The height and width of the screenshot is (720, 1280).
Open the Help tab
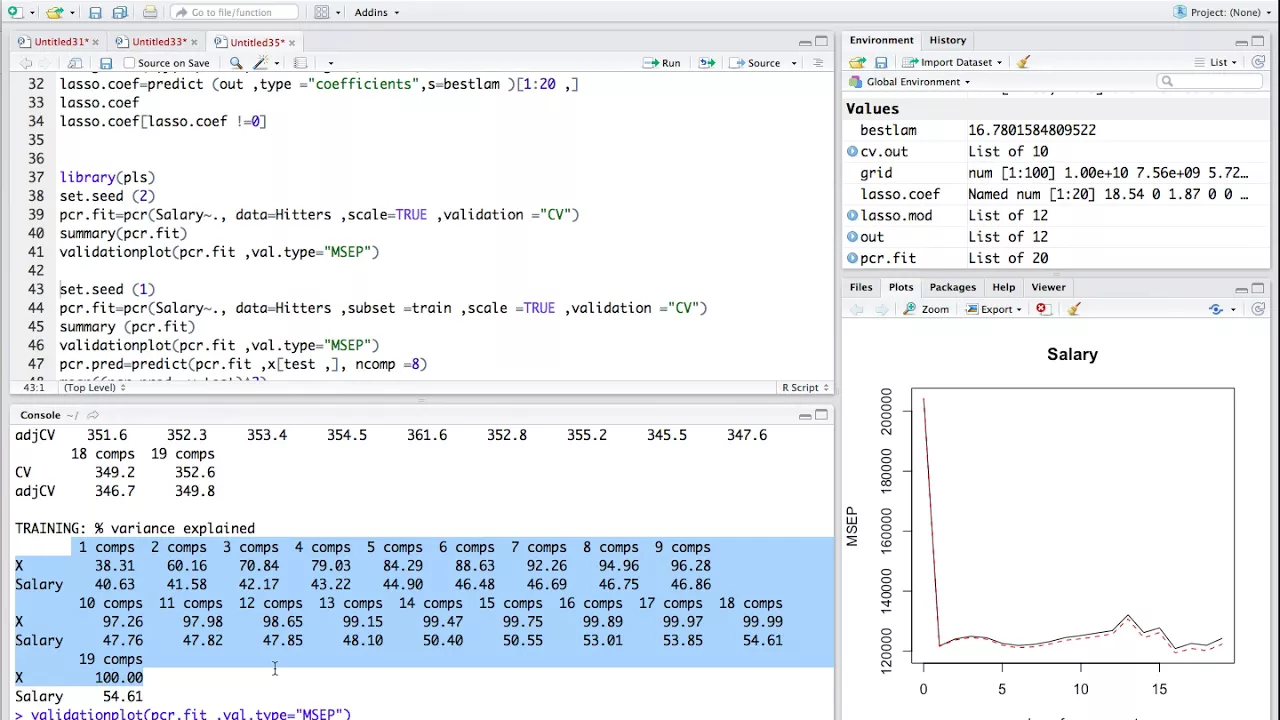(1003, 287)
